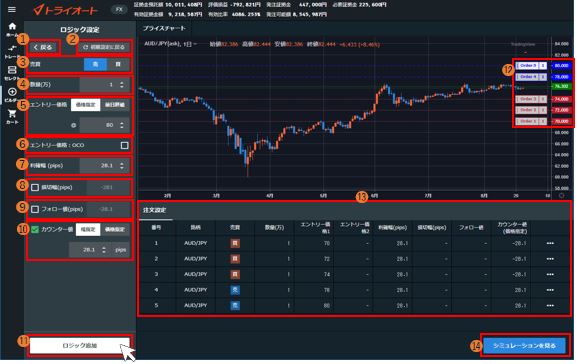
Task: Select the Order Settings tab
Action: click(155, 210)
